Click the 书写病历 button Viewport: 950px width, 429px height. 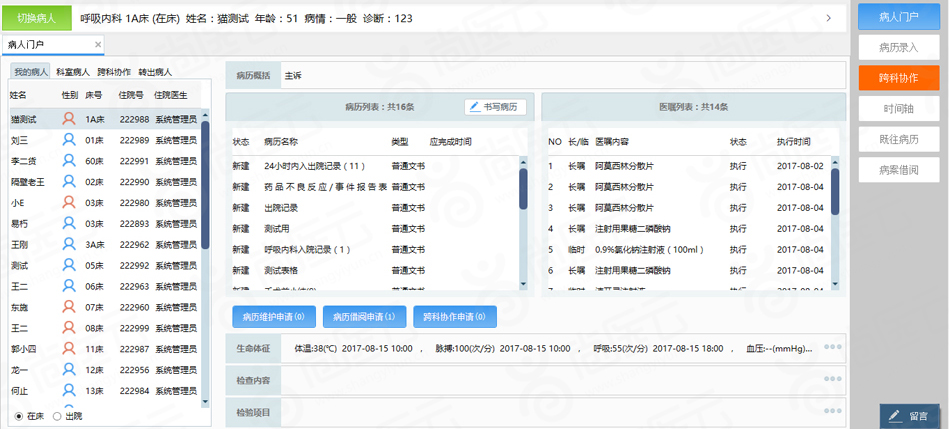[x=495, y=107]
